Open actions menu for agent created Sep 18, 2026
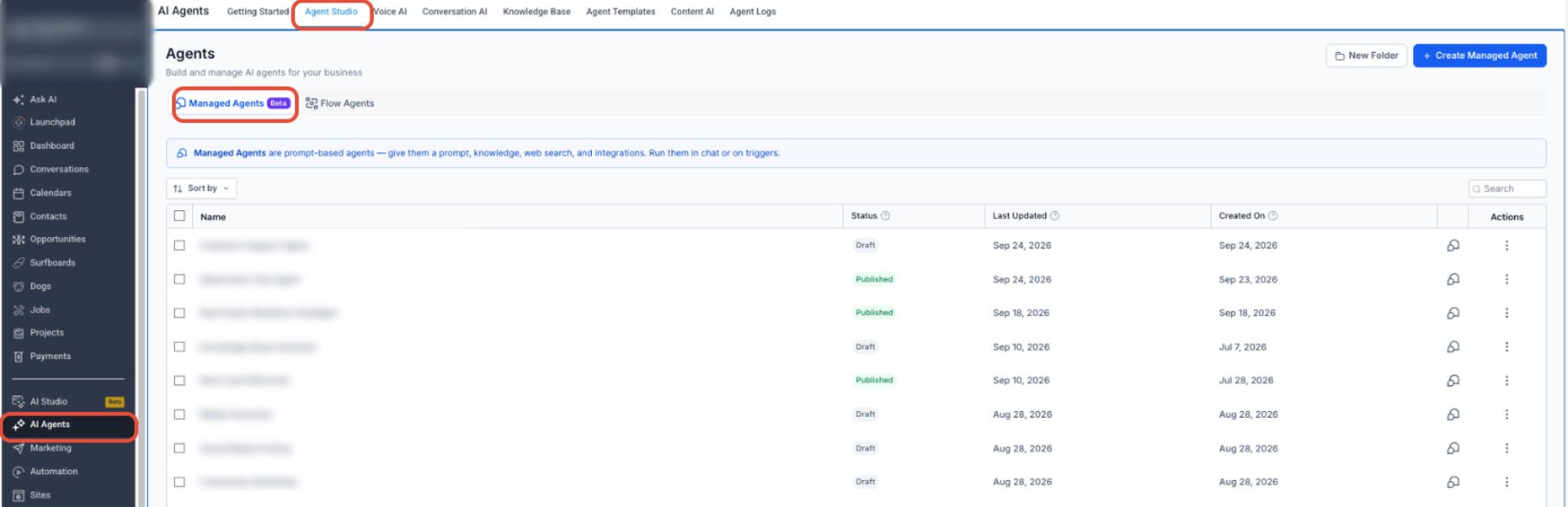This screenshot has width=1568, height=507. click(1507, 313)
